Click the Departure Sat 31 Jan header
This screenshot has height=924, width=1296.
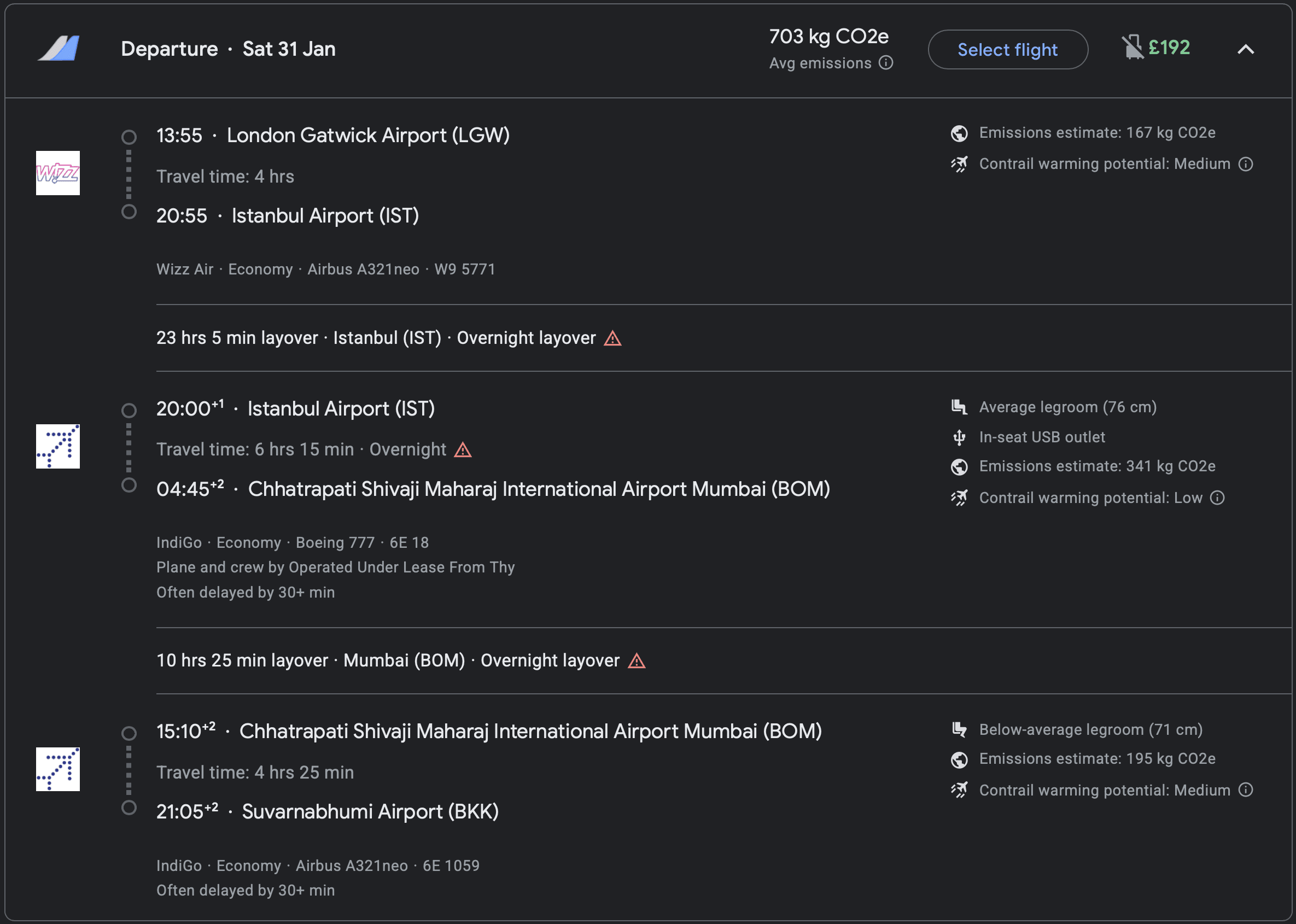(228, 49)
